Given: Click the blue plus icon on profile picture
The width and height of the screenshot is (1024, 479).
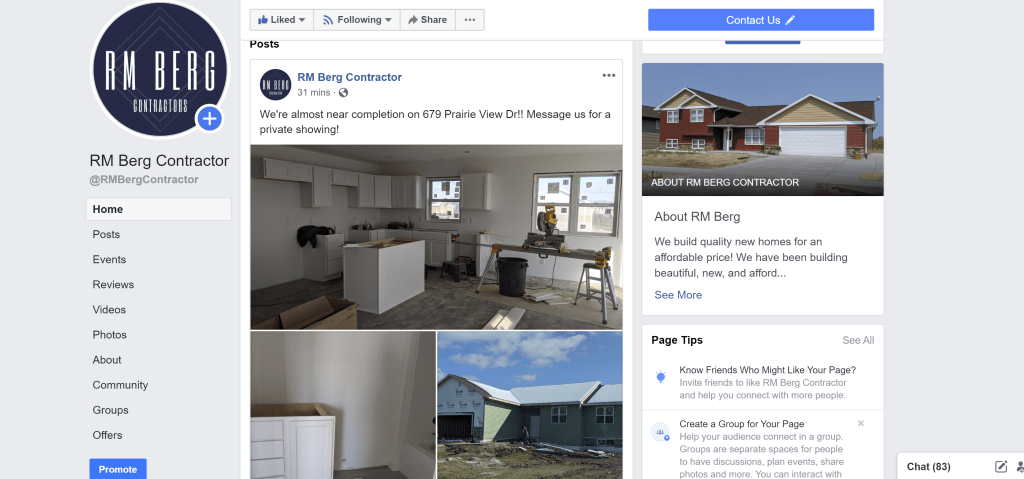Looking at the screenshot, I should 209,119.
